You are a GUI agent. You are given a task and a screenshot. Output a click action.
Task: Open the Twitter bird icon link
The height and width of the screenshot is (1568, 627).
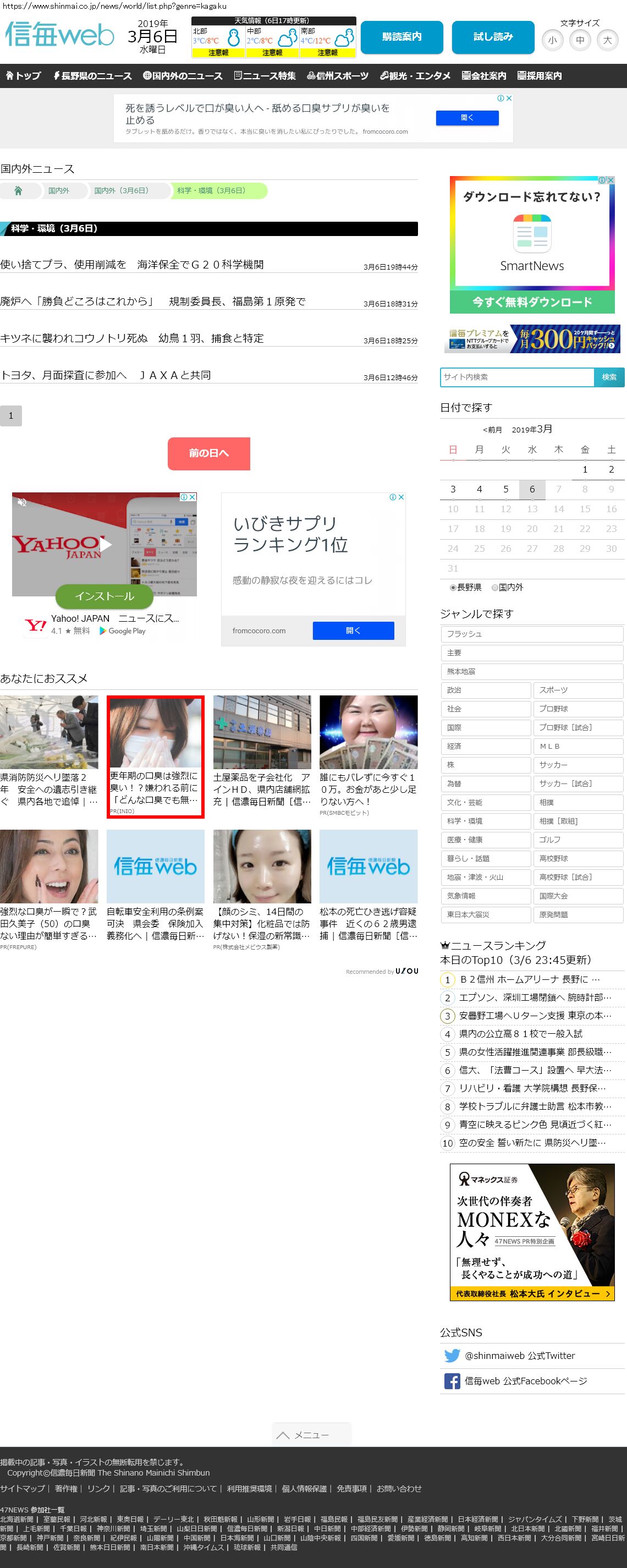pos(452,1356)
